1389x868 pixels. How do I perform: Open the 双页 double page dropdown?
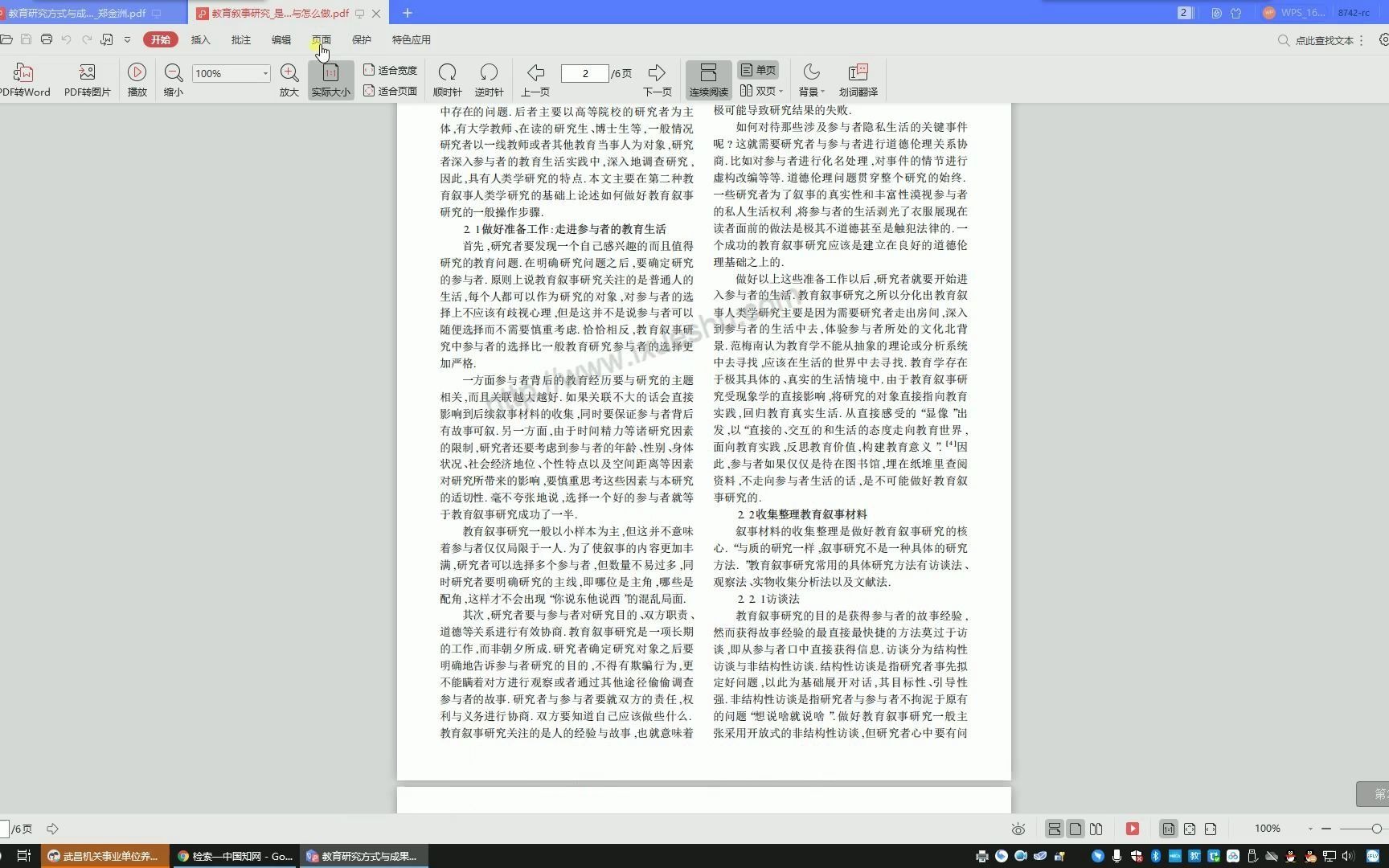coord(761,91)
